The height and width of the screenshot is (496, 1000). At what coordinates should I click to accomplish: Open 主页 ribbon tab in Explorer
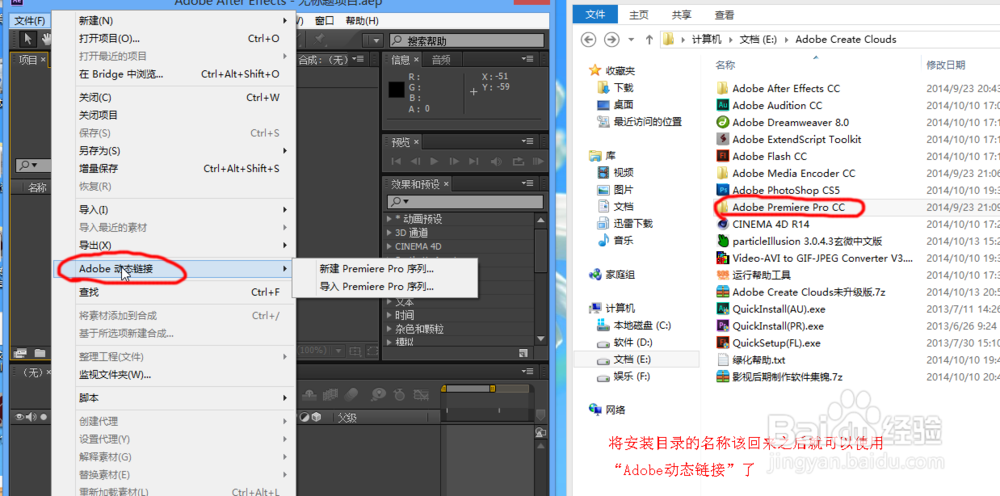(x=638, y=15)
